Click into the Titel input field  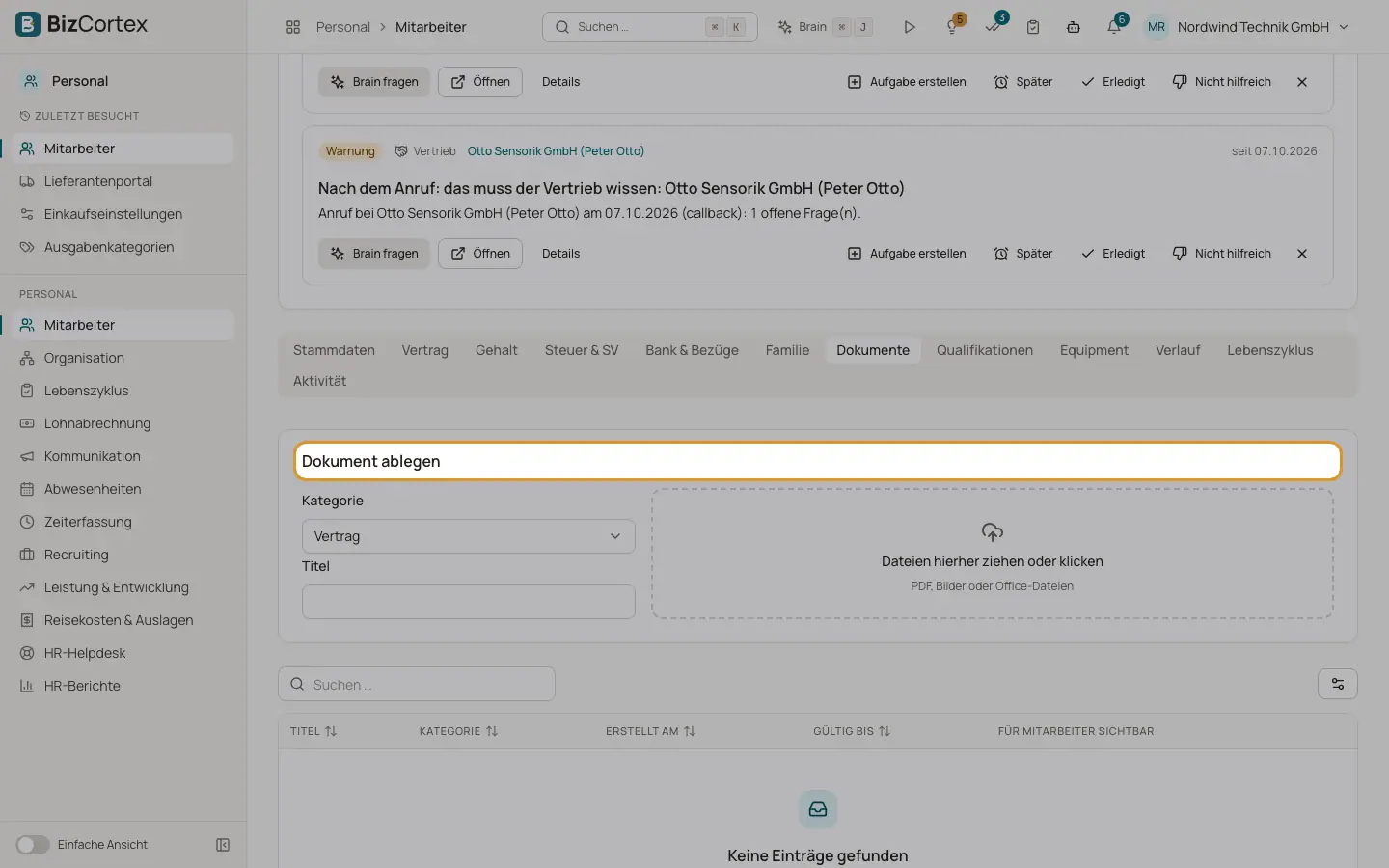click(x=469, y=602)
